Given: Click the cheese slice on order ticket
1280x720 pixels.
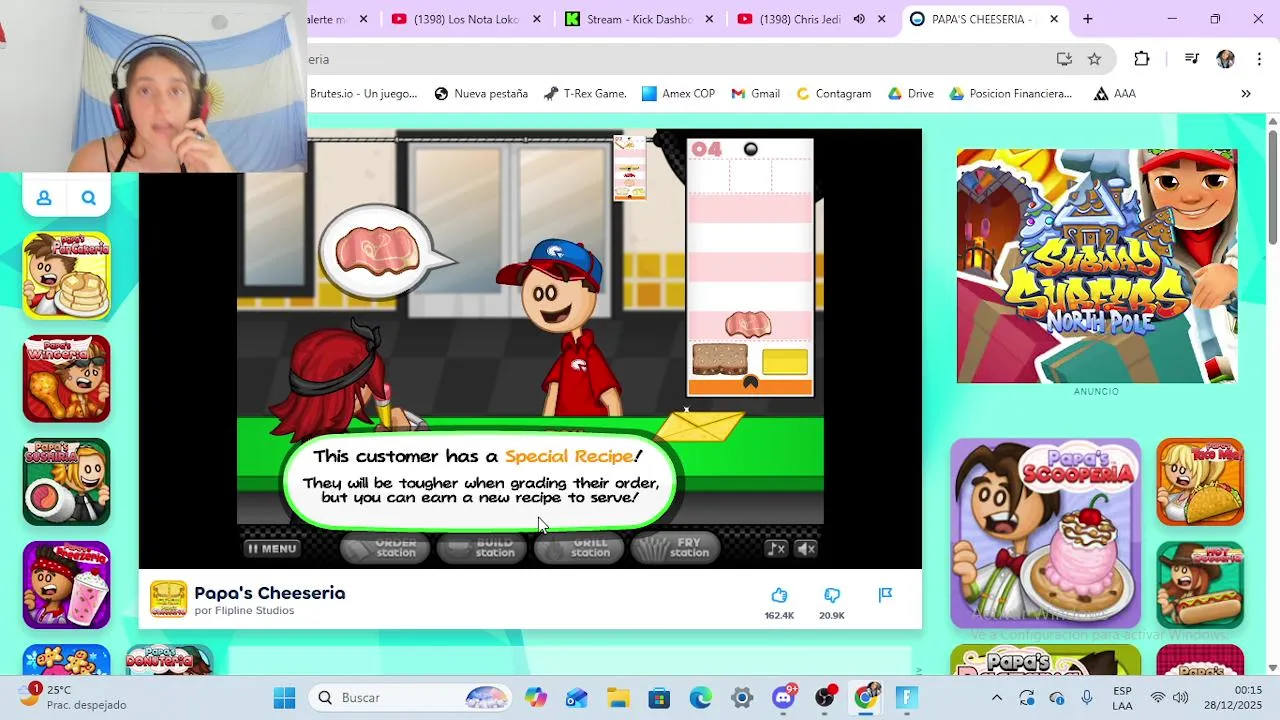Looking at the screenshot, I should pos(784,361).
